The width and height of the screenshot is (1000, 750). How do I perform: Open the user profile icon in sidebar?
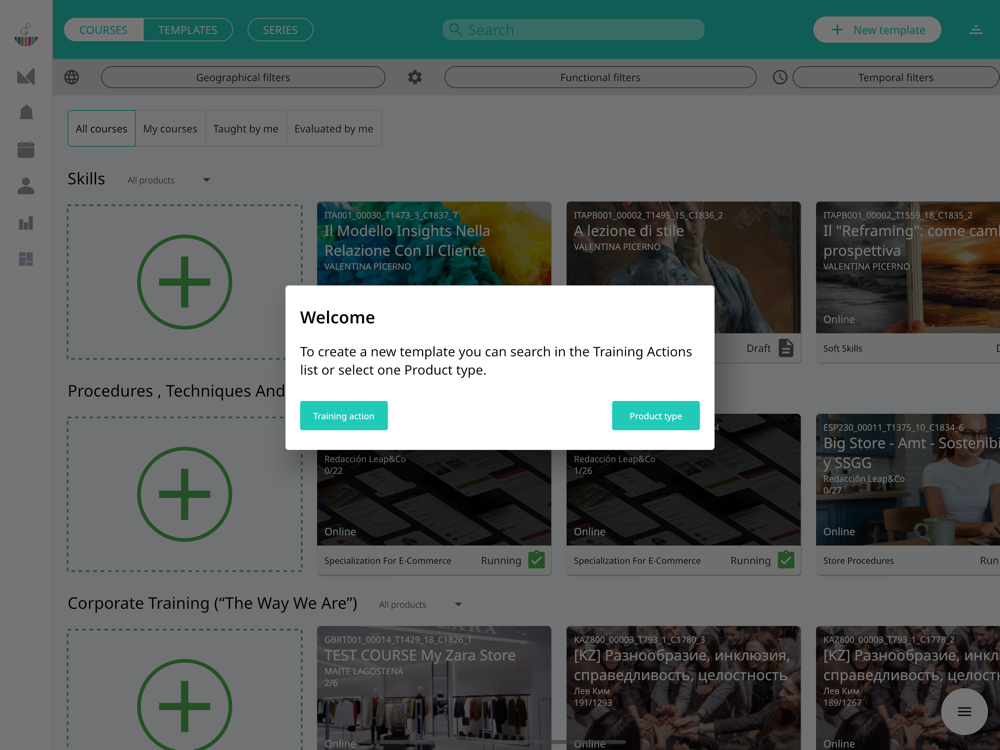pos(26,186)
